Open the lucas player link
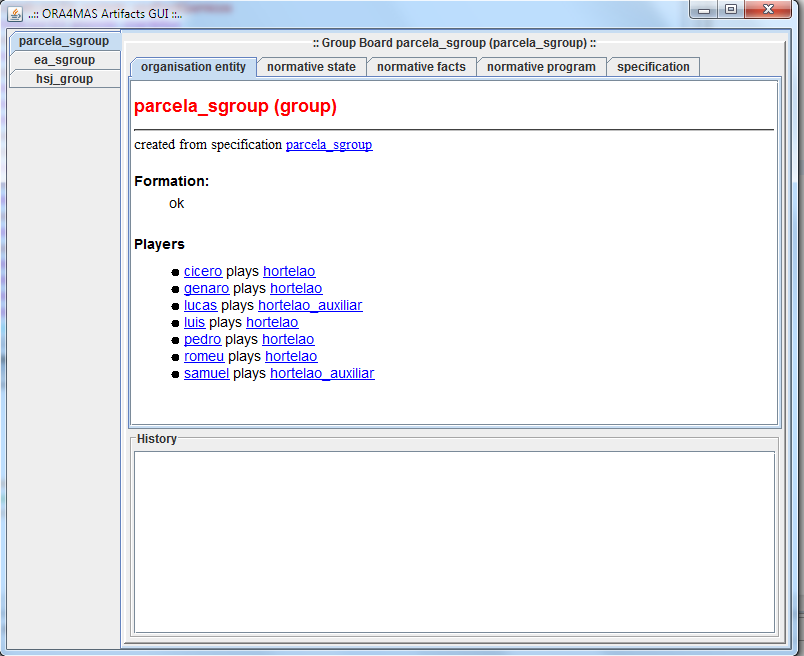804x656 pixels. (x=200, y=305)
